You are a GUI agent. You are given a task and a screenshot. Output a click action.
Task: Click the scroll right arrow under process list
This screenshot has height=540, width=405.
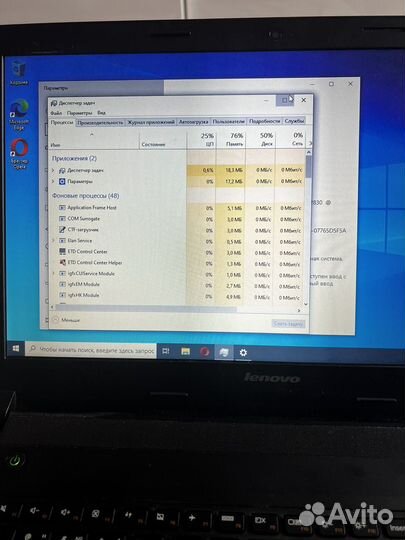(x=299, y=310)
